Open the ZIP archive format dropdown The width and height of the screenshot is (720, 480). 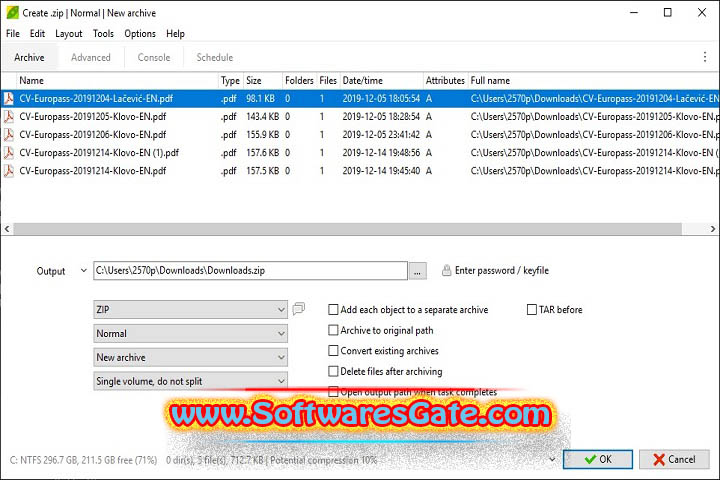point(190,310)
